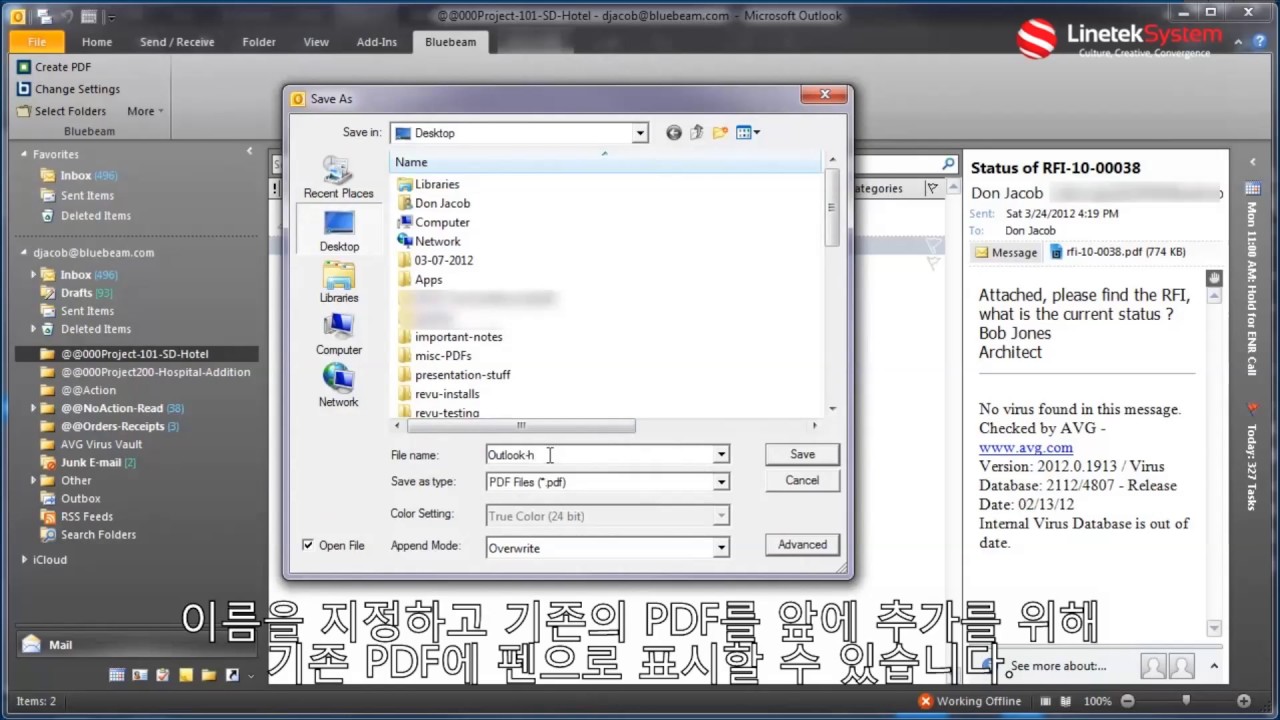Select Recent Places in the Save As sidebar
This screenshot has width=1280, height=720.
(338, 178)
